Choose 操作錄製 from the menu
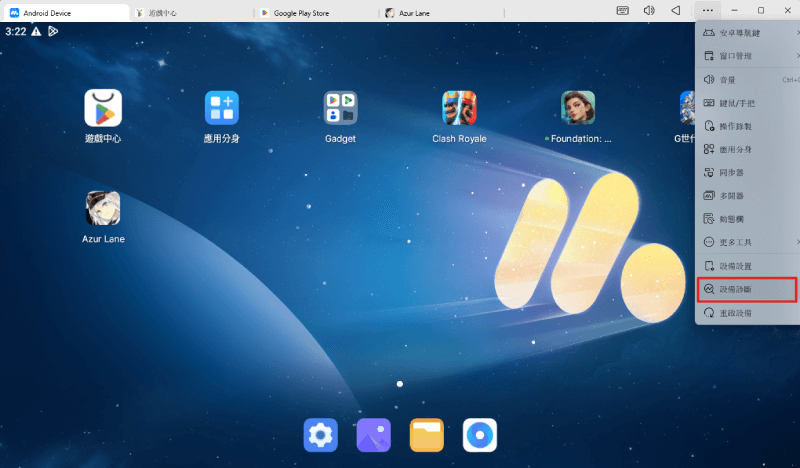The image size is (800, 468). (x=748, y=126)
